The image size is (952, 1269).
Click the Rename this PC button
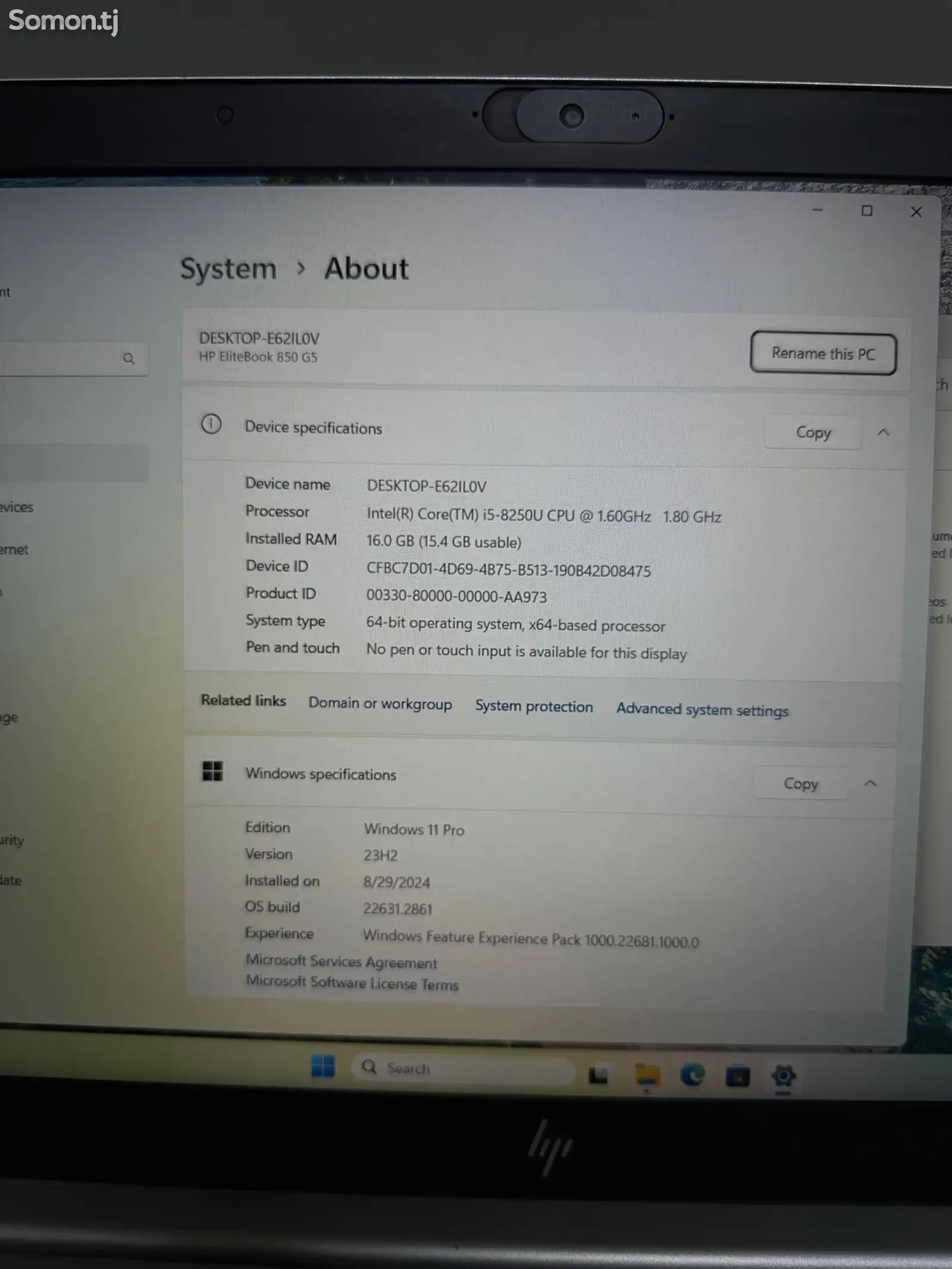(x=823, y=353)
